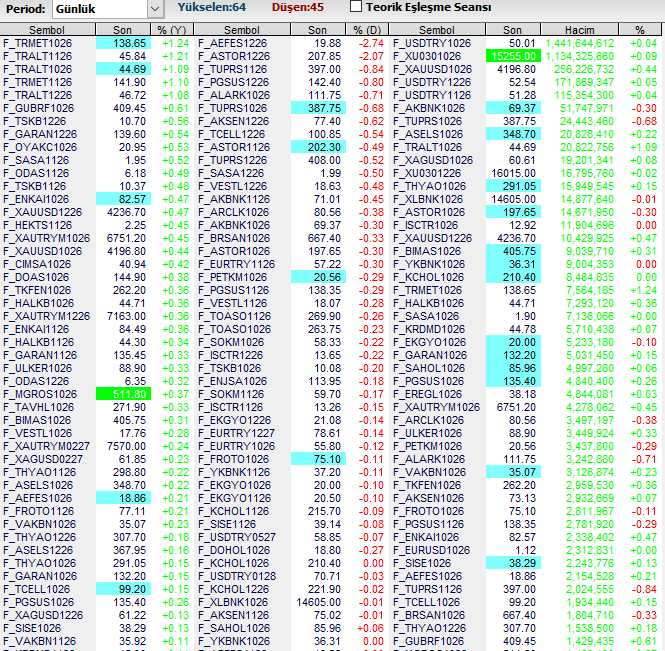
Task: Select the F_EURUSD1026 symbol
Action: [431, 550]
